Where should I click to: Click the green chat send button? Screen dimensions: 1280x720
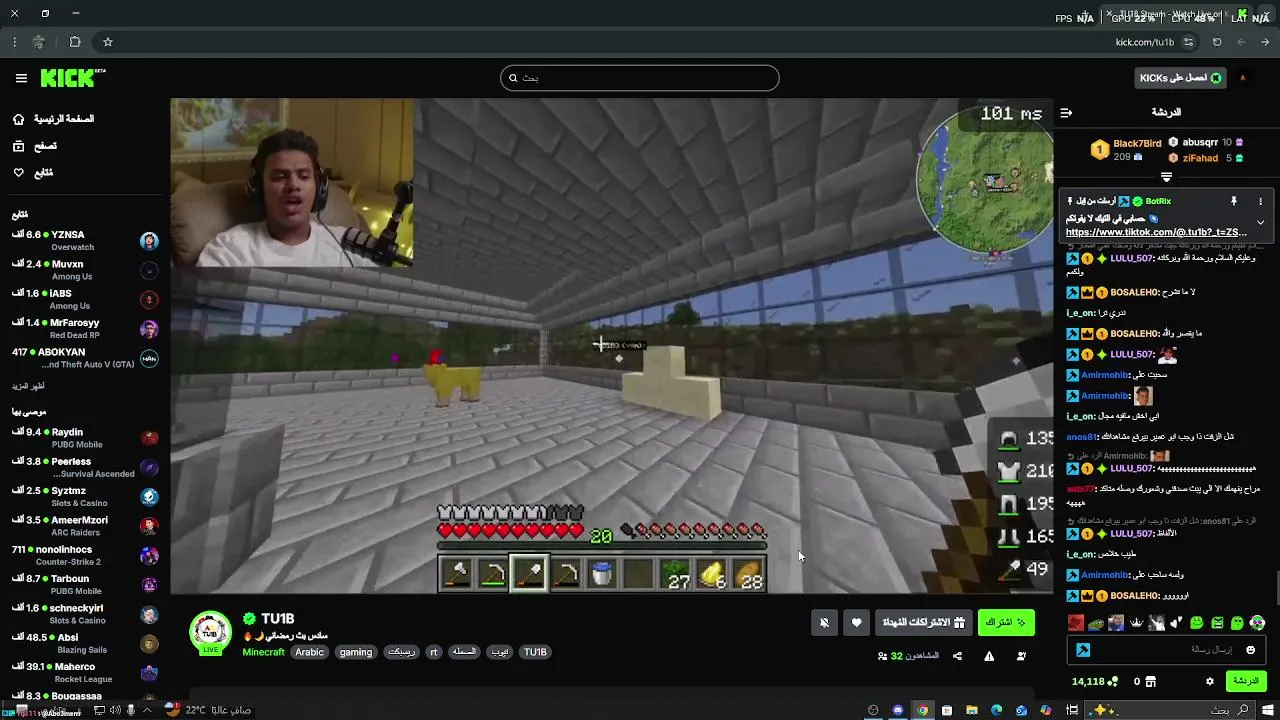point(1246,681)
